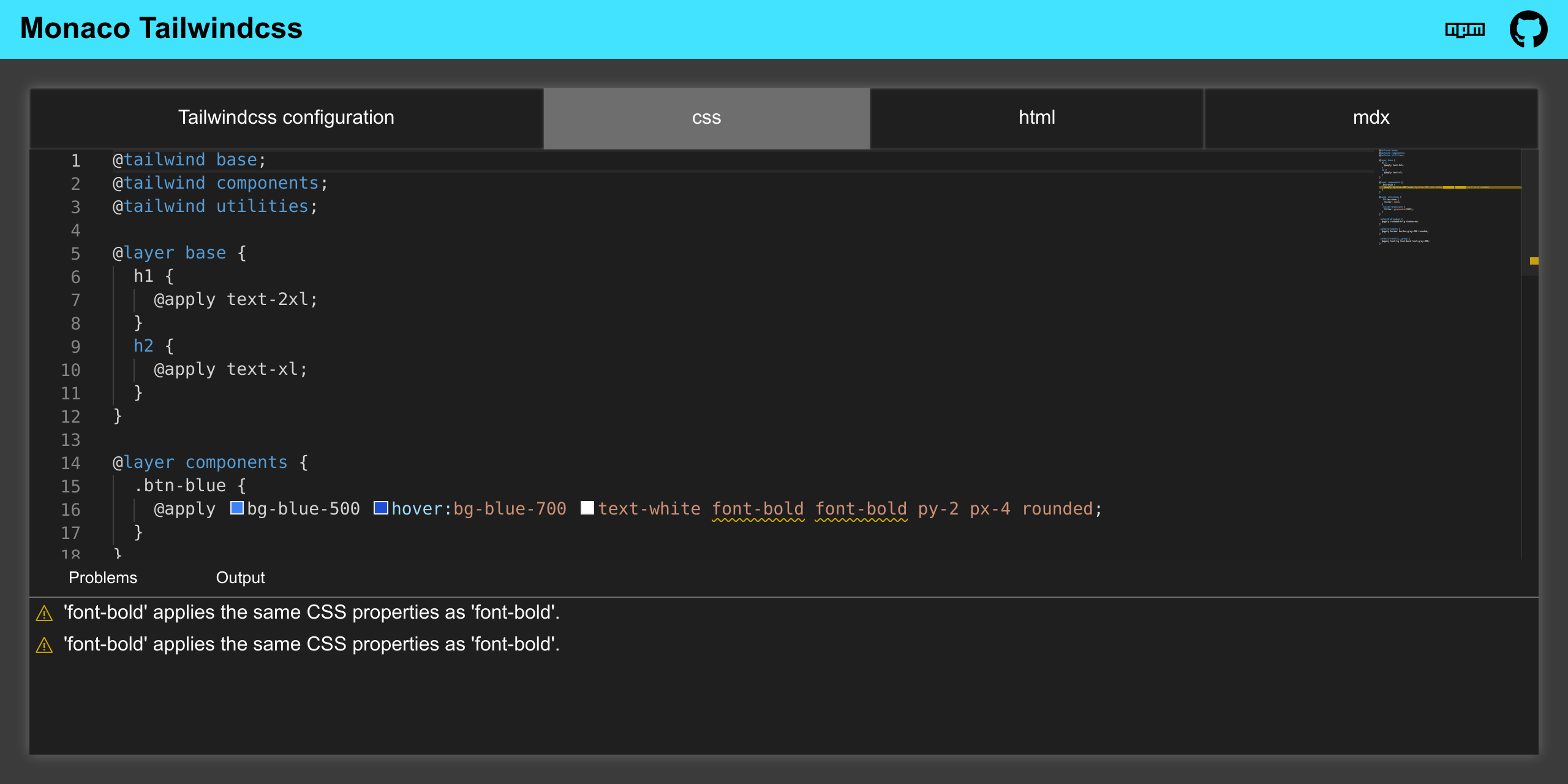Click line number 9 in the gutter
The height and width of the screenshot is (784, 1568).
click(75, 347)
